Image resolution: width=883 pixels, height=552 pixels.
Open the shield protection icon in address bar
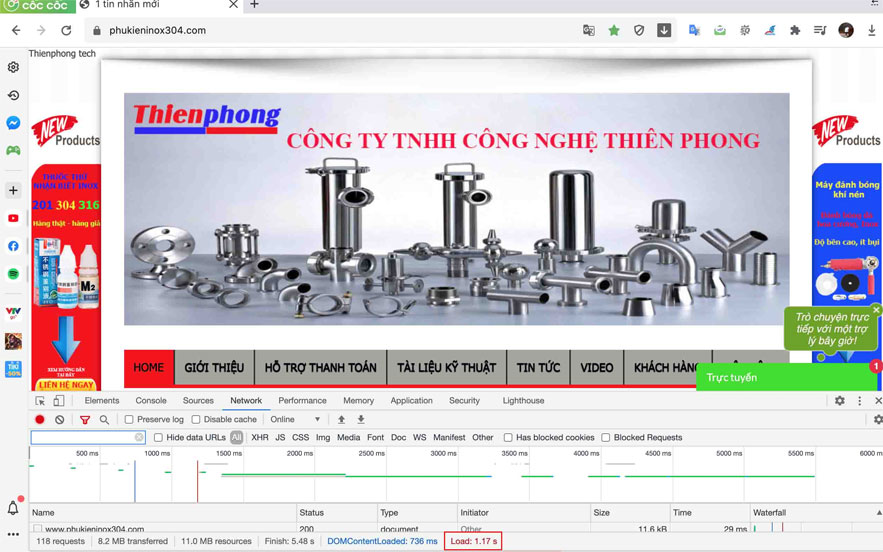(x=639, y=30)
